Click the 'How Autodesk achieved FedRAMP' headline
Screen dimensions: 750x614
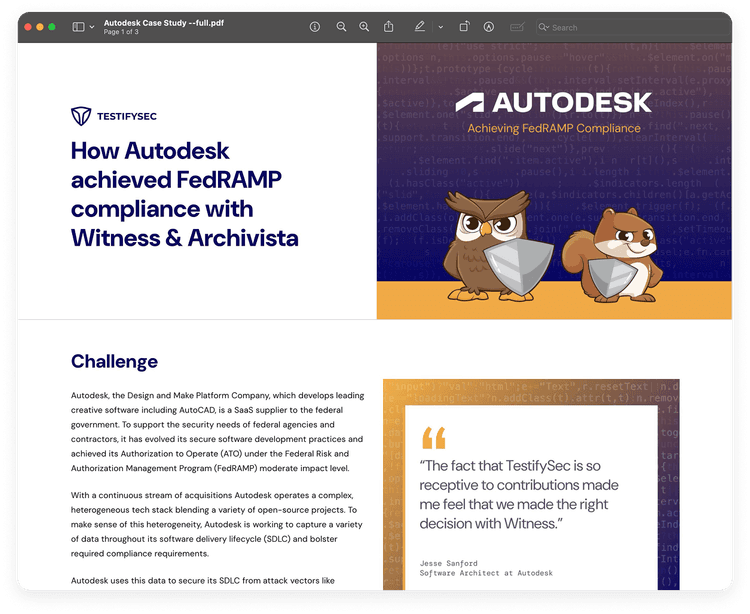[x=185, y=194]
